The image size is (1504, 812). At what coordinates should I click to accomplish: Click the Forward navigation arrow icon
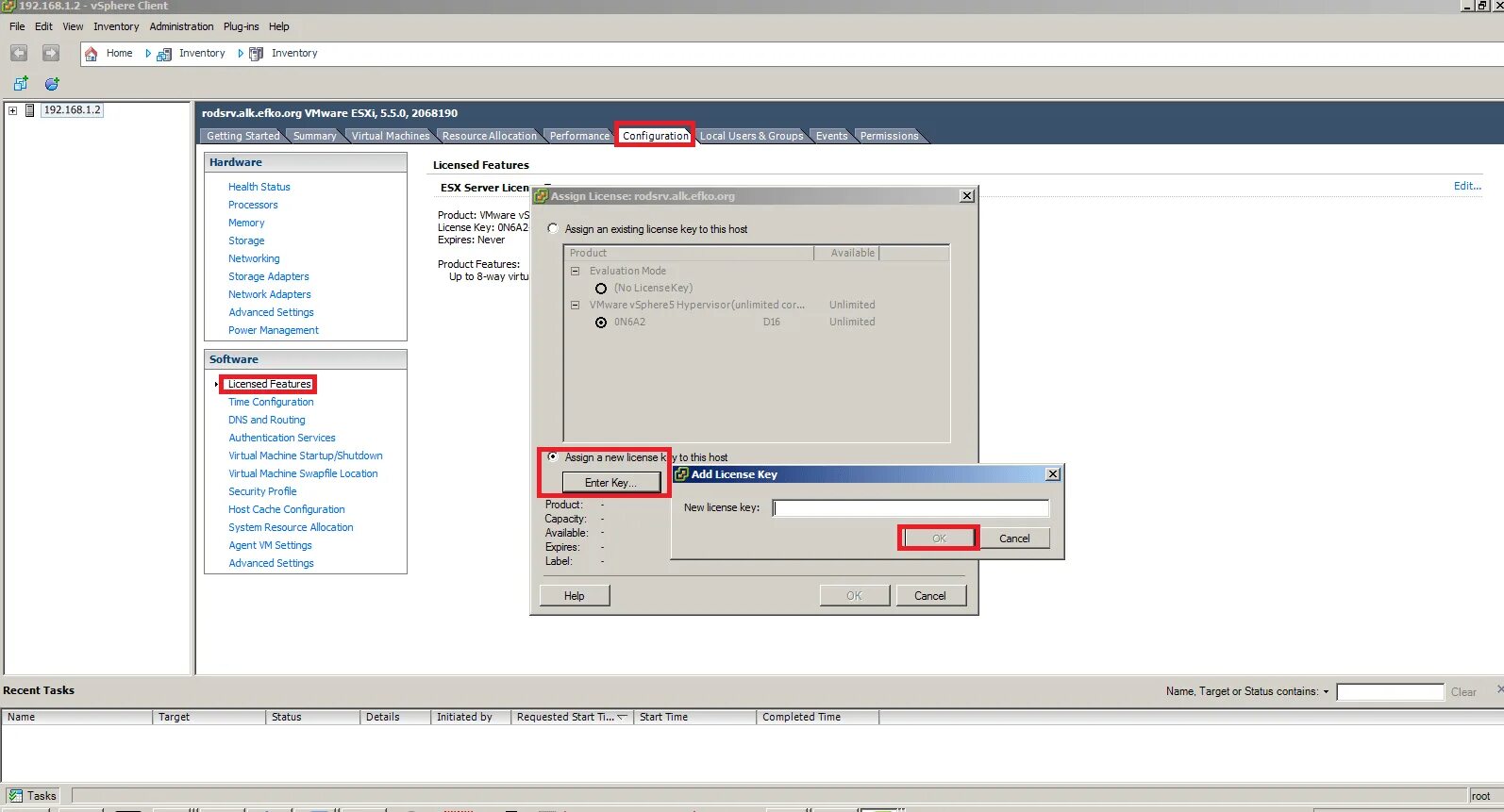51,53
